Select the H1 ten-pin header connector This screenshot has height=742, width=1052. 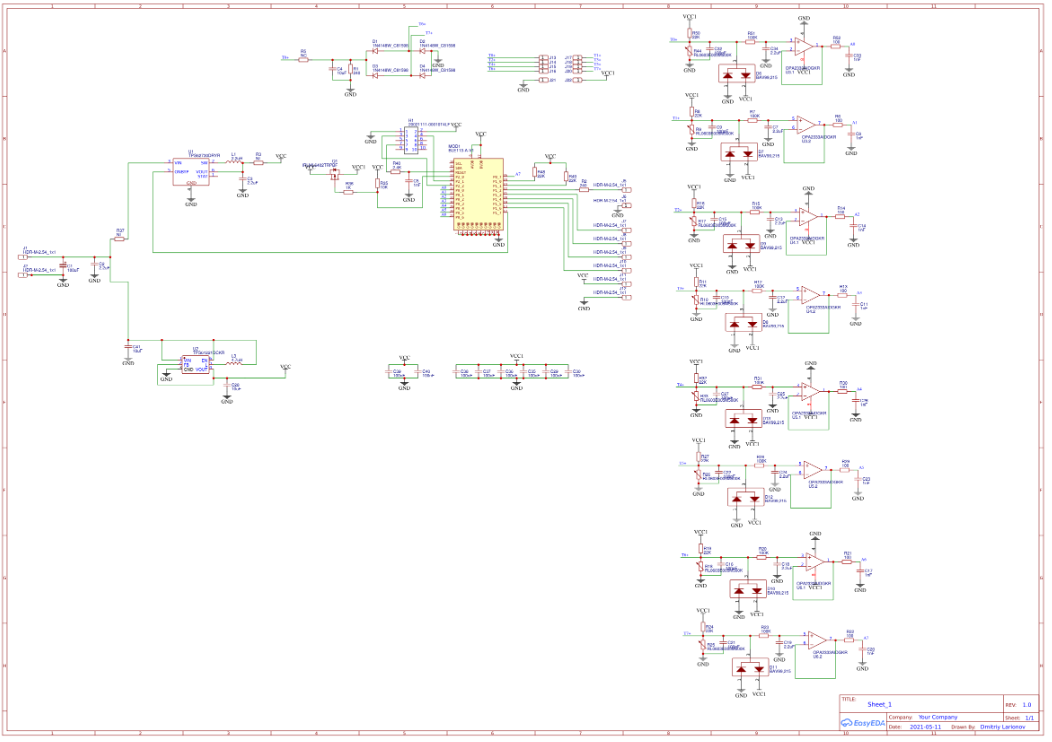click(409, 137)
